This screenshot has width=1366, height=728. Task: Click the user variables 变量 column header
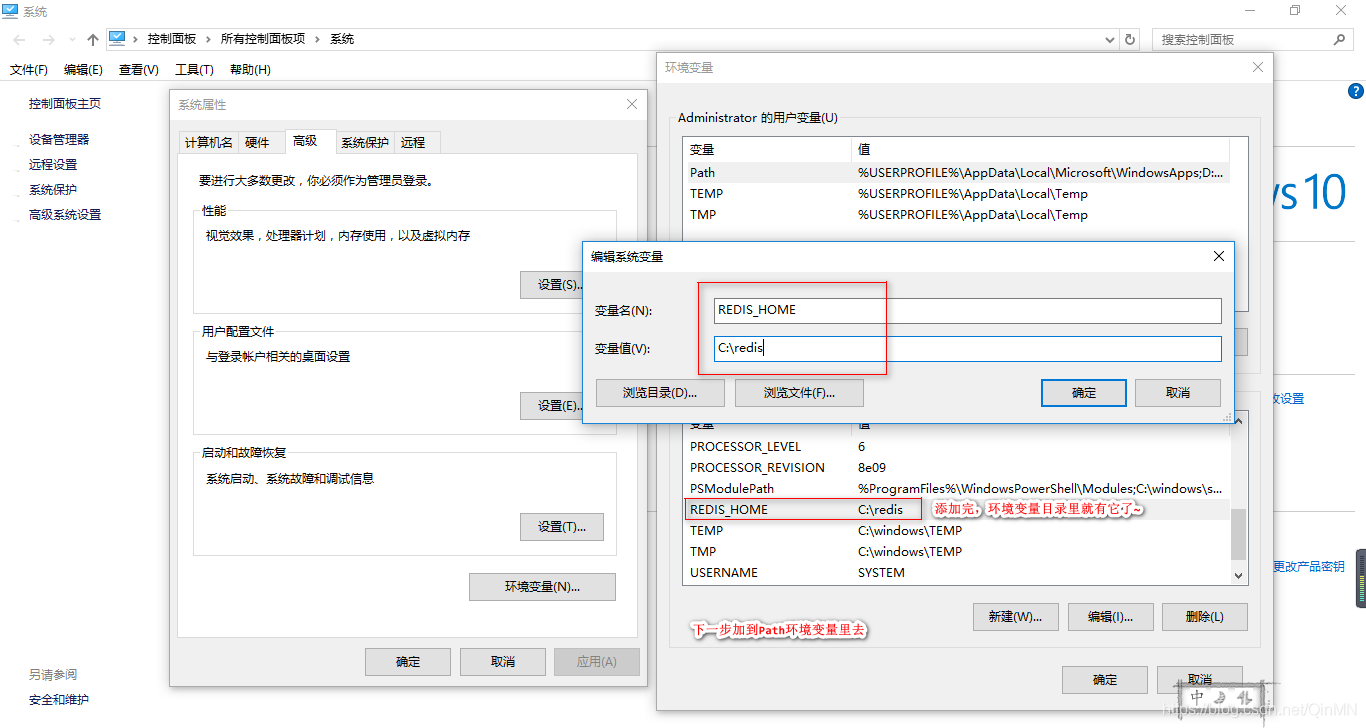click(768, 150)
